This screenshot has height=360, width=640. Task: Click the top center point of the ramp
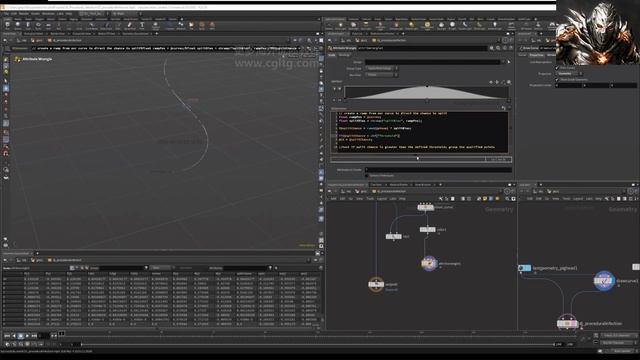[427, 86]
